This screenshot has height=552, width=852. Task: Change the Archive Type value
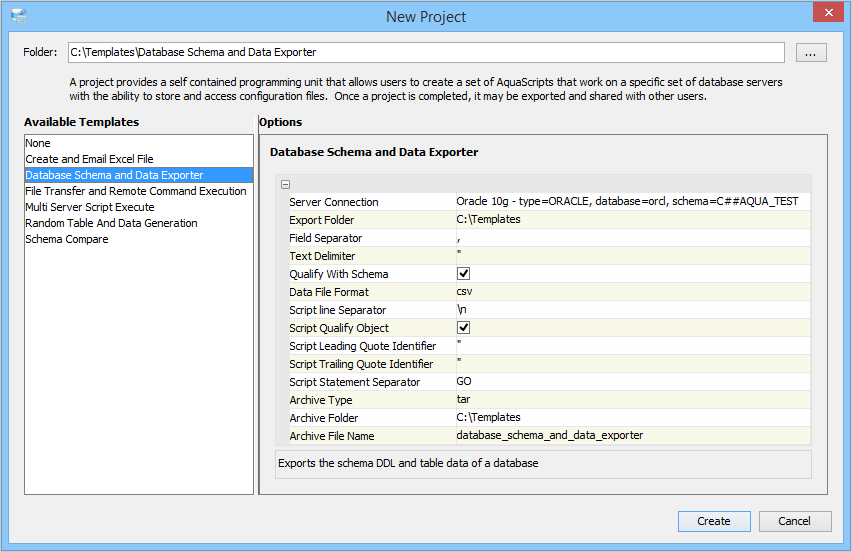coord(630,400)
